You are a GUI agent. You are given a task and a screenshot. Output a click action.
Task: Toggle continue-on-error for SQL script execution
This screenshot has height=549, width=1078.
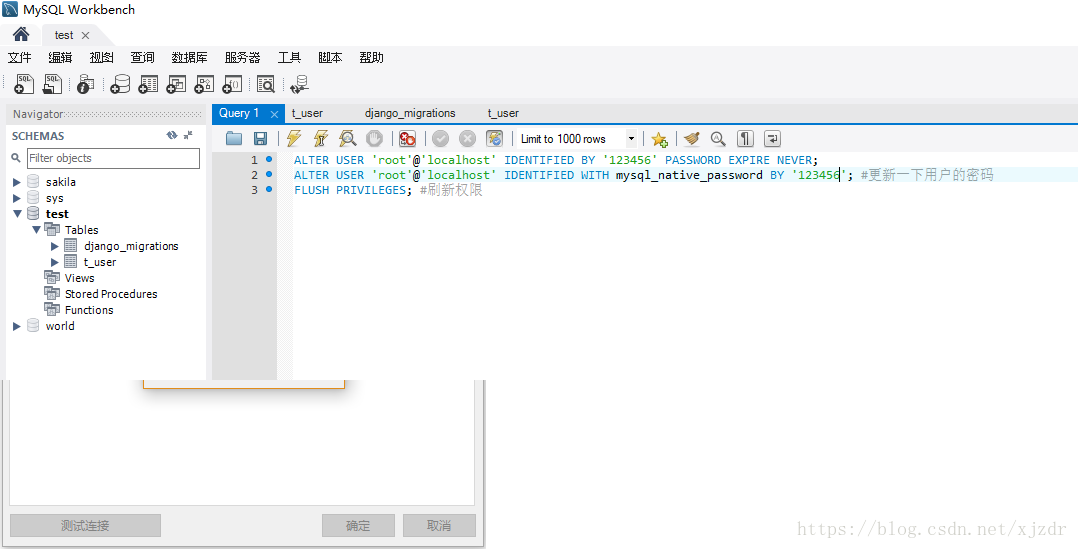[408, 139]
